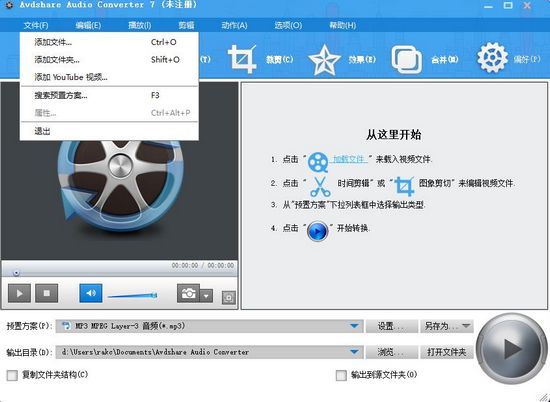Screen dimensions: 550x402
Task: Click the 00:00:00 / 00:00:00 time display
Action: point(202,266)
